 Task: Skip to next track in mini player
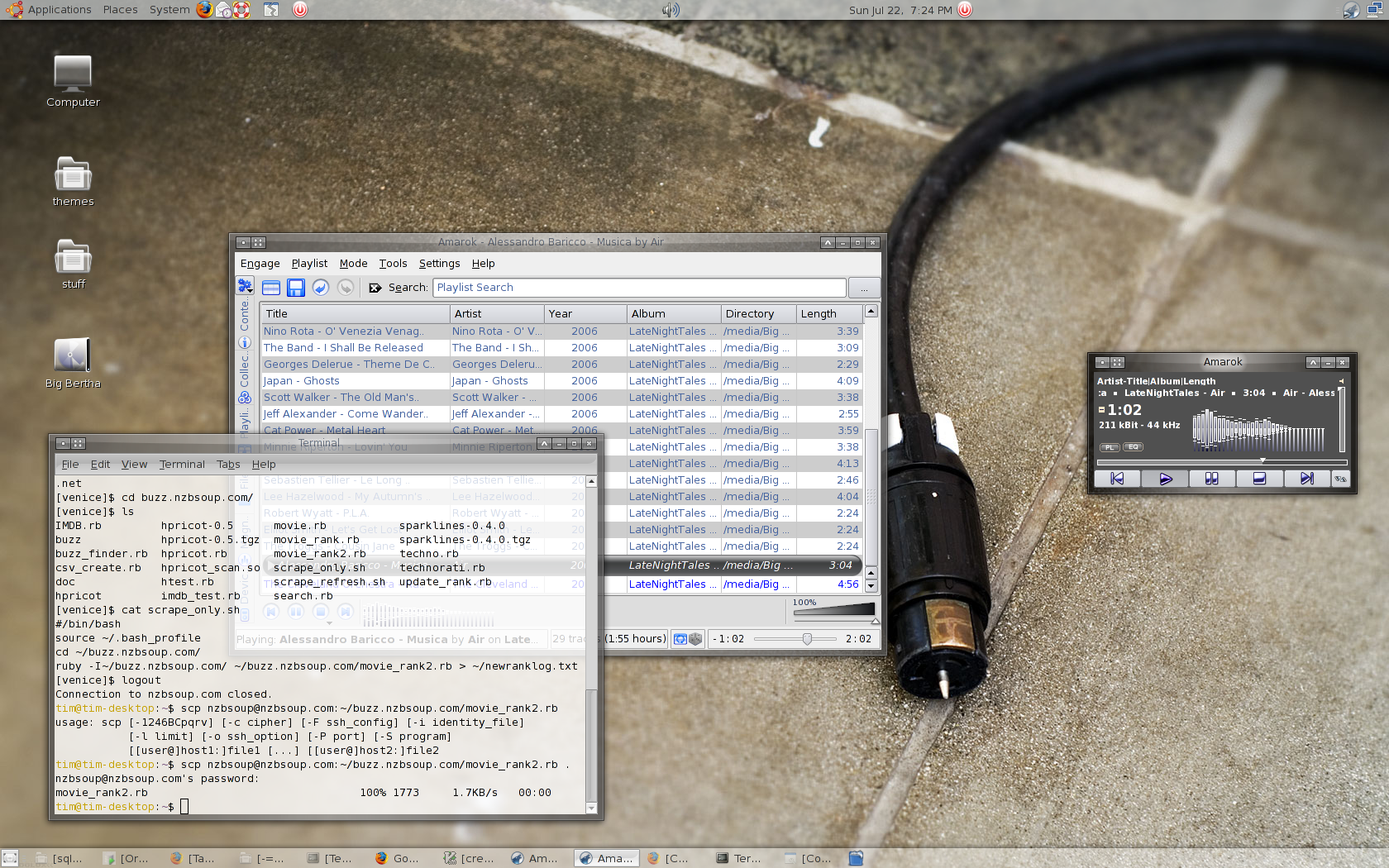1307,479
